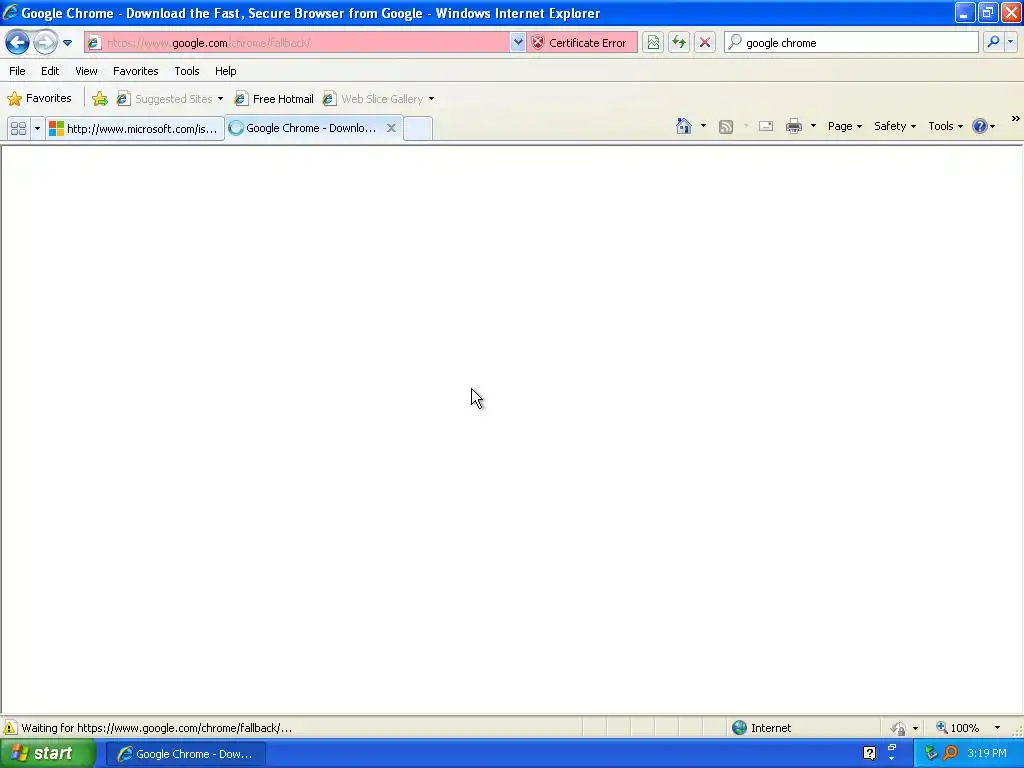Switch to the microsoft.com tab

point(135,129)
